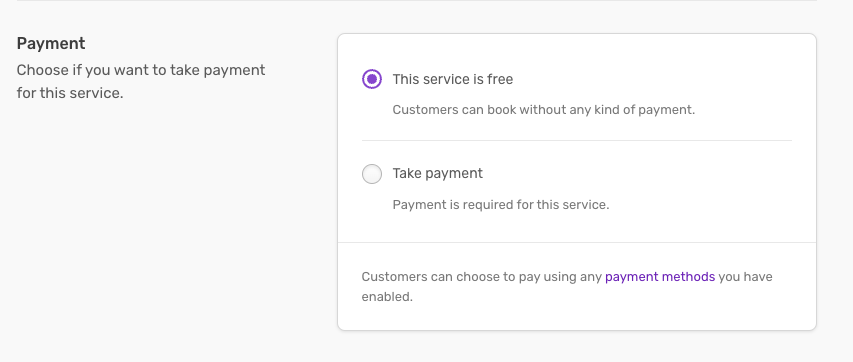Click the "for this service." line under Payment heading
Viewport: 853px width, 362px height.
(70, 93)
